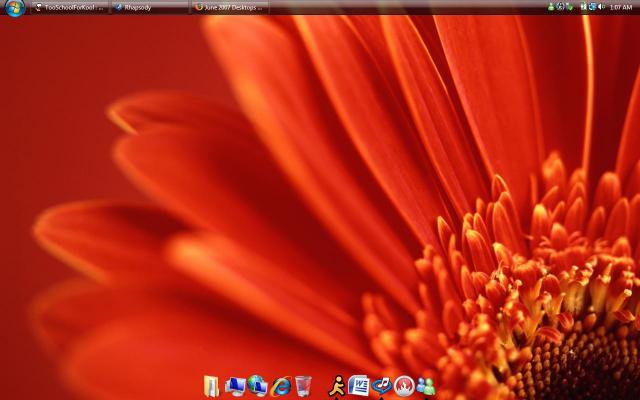Open the Rhapsody music note dock icon
Image resolution: width=640 pixels, height=400 pixels.
pos(382,386)
